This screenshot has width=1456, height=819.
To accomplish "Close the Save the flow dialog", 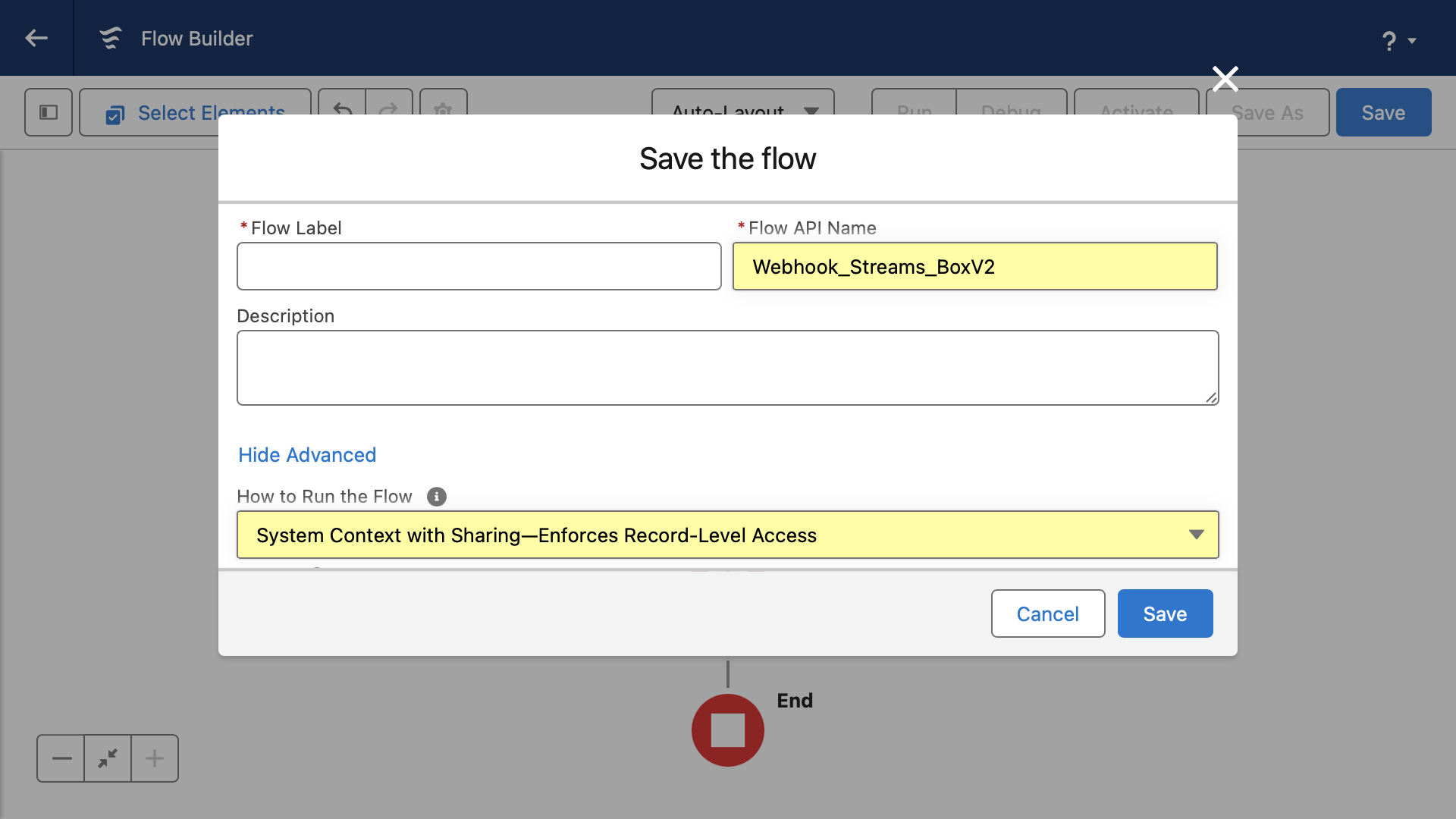I will 1225,78.
